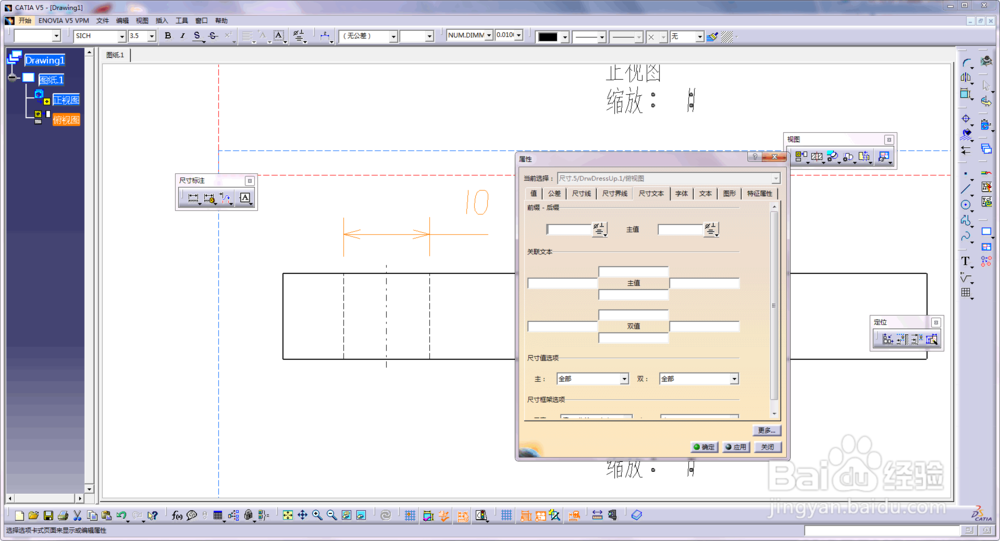The height and width of the screenshot is (541, 1000).
Task: Click first Dimensions icon in 尺寸标注 toolbar
Action: 193,198
